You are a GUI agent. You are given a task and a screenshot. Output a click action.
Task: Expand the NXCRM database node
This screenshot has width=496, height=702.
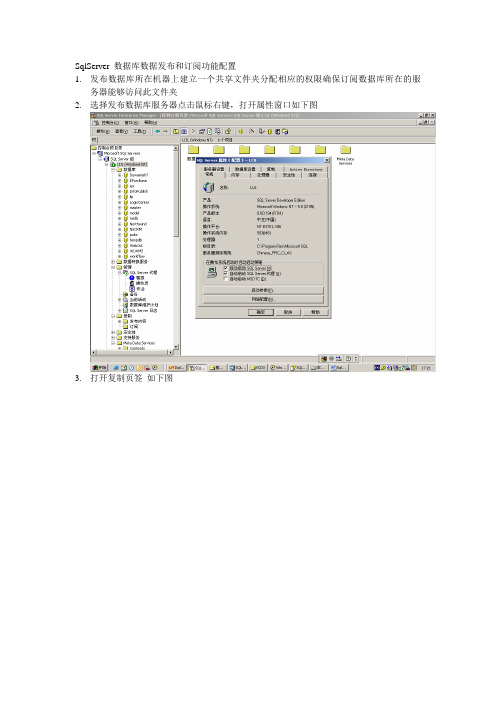(x=120, y=229)
